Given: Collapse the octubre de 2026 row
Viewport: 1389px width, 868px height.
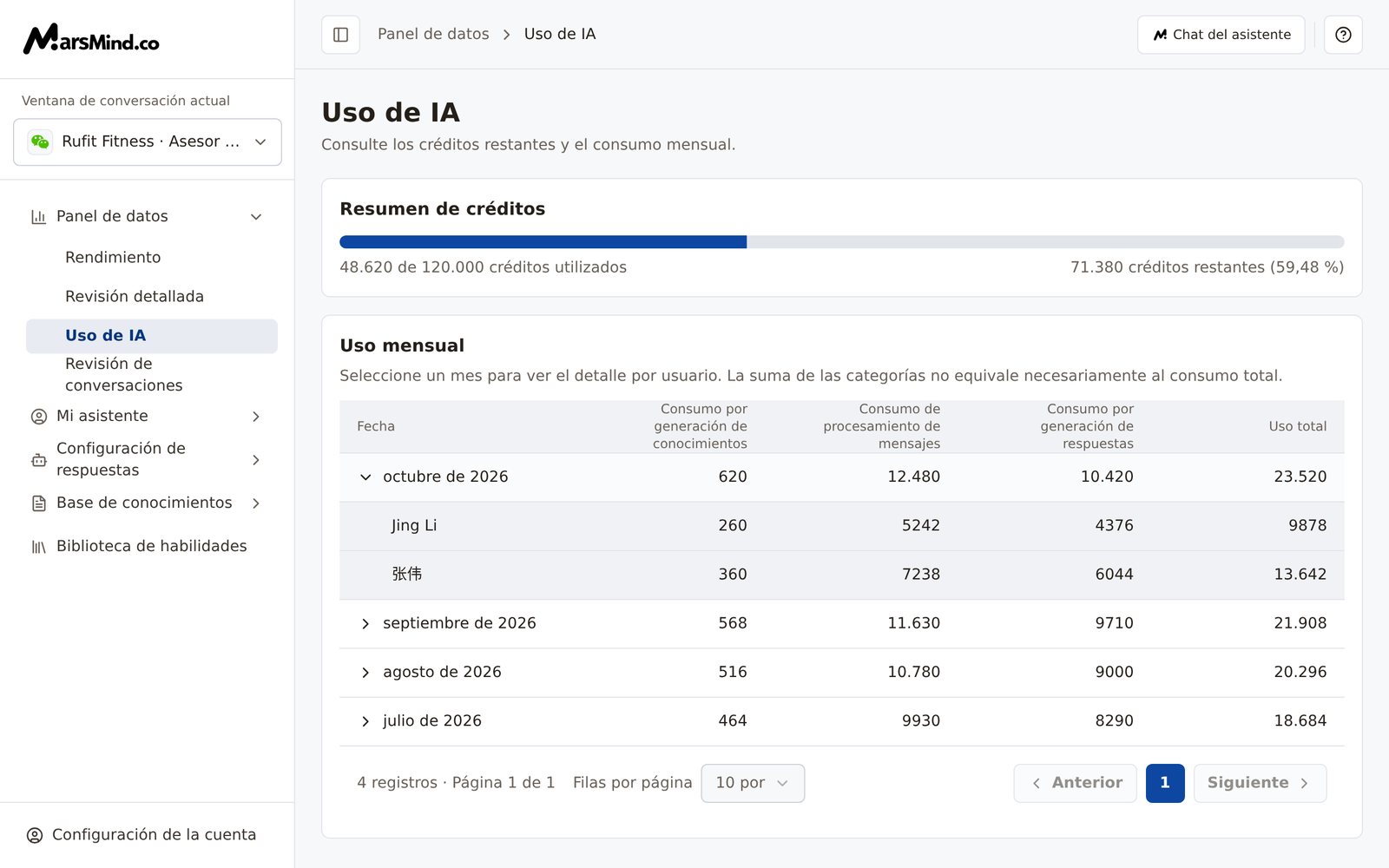Looking at the screenshot, I should [x=365, y=477].
